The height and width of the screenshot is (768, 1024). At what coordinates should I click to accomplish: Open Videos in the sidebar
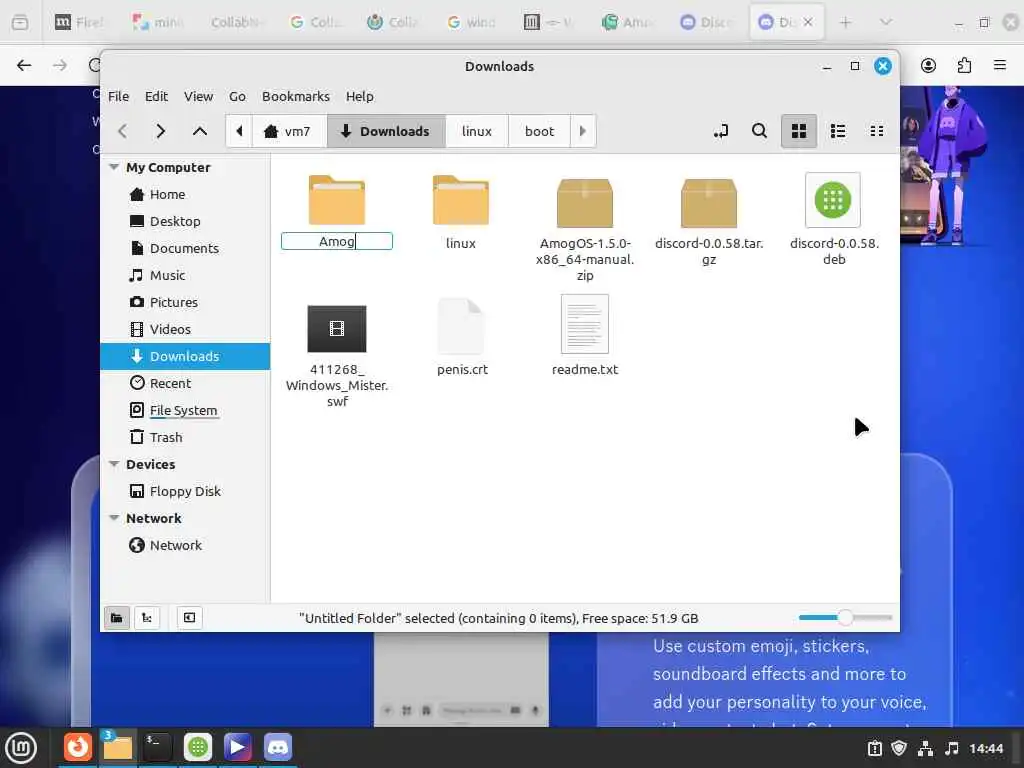[185, 329]
